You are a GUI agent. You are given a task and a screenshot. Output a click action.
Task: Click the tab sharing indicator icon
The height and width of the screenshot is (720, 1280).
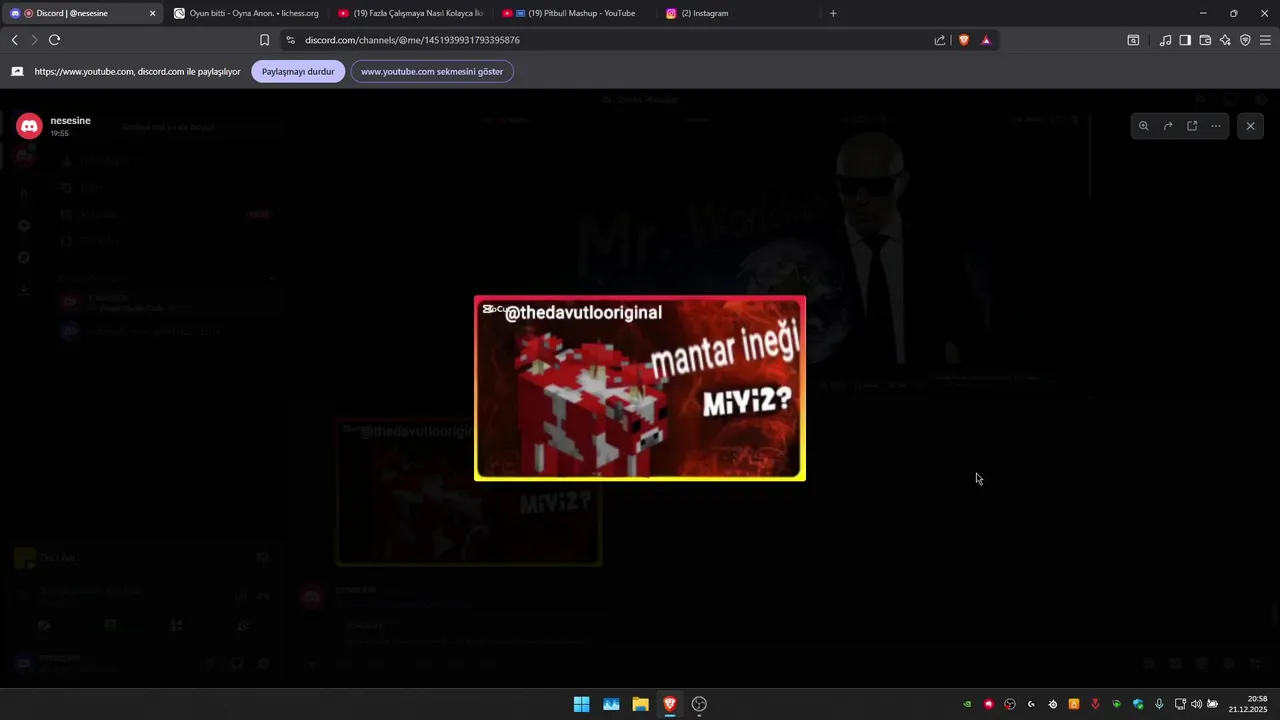pyautogui.click(x=17, y=72)
